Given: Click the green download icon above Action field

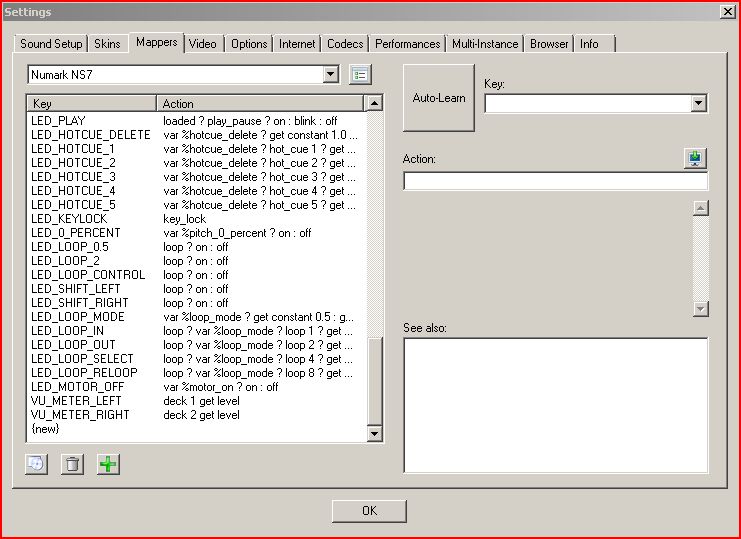Looking at the screenshot, I should [x=695, y=158].
